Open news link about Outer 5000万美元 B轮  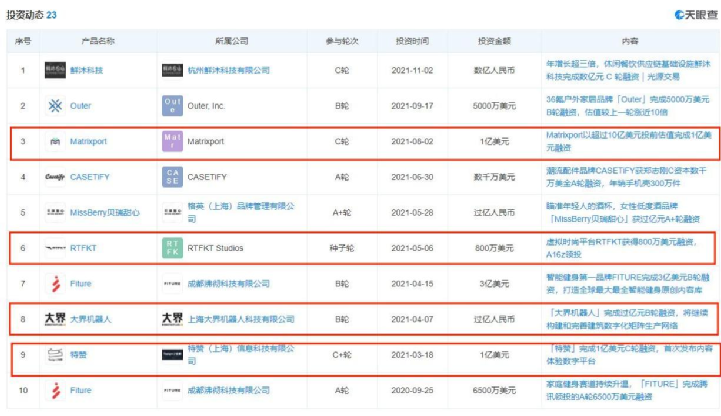point(628,106)
